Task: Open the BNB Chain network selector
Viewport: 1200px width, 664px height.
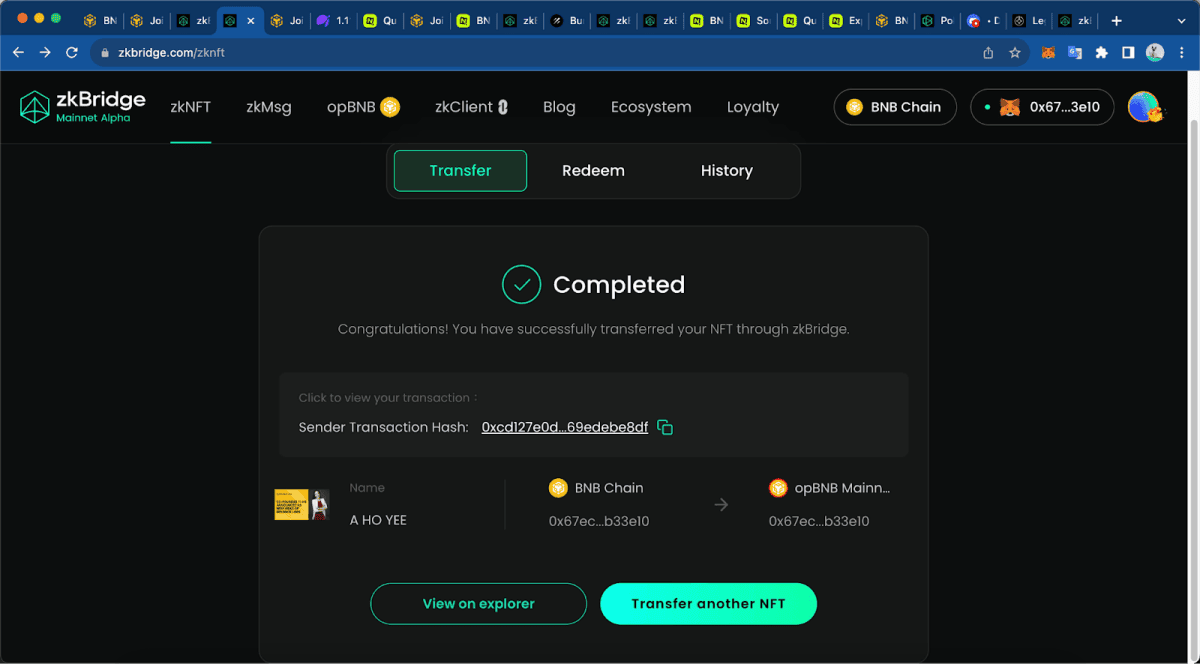Action: coord(895,107)
